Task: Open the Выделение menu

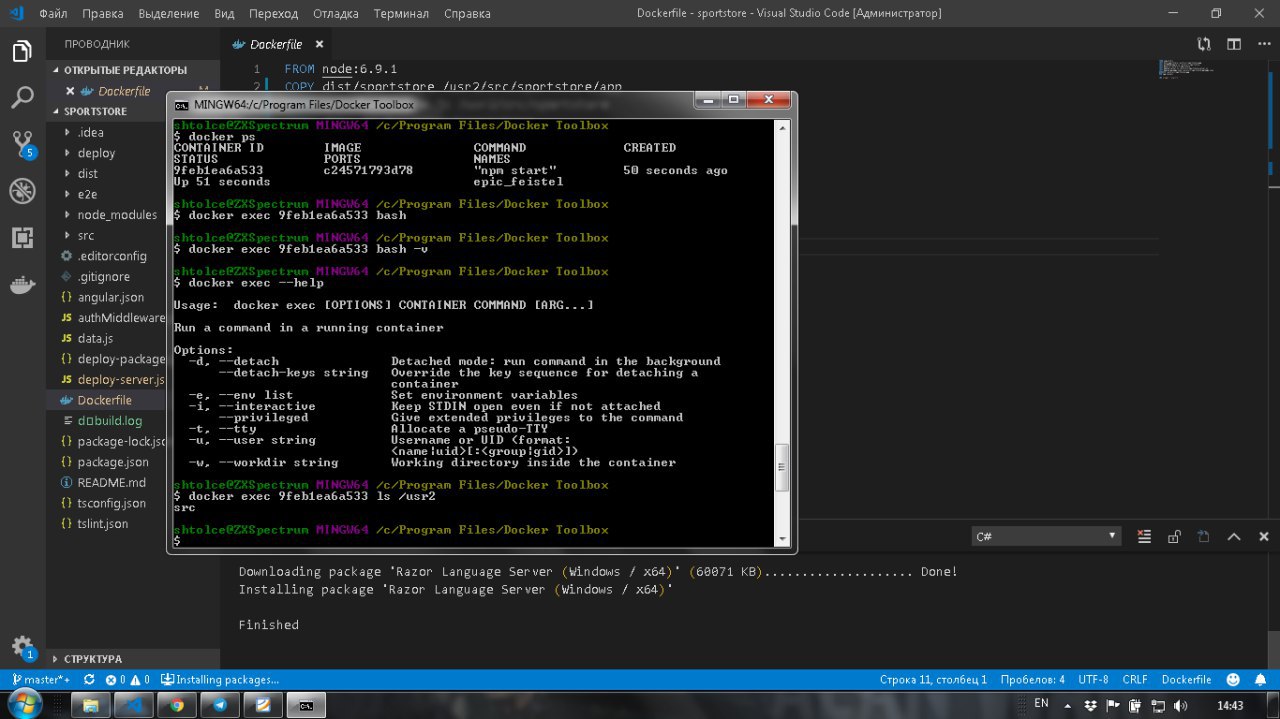Action: point(169,14)
